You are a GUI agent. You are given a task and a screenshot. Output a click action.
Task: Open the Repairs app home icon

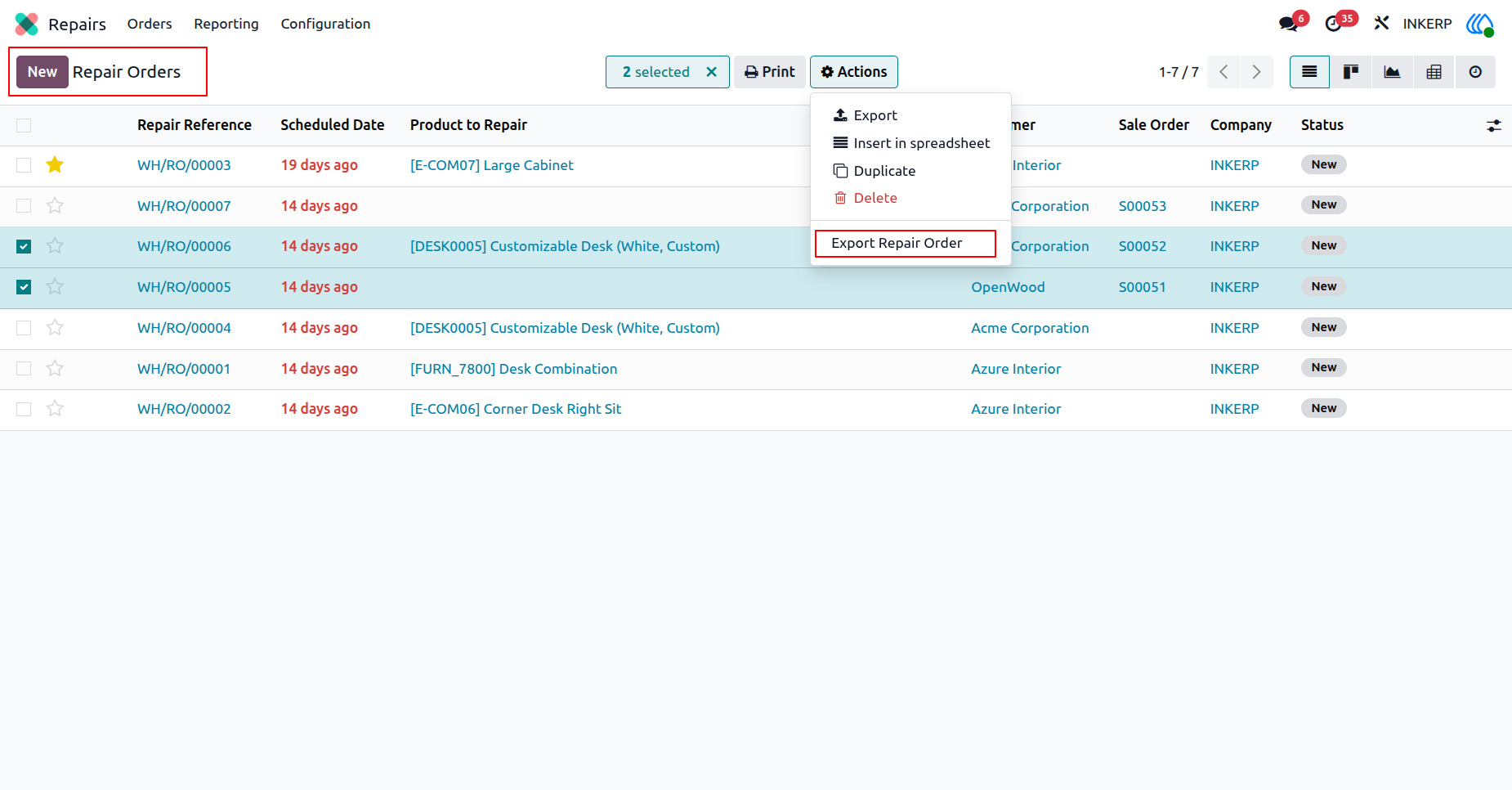point(26,24)
